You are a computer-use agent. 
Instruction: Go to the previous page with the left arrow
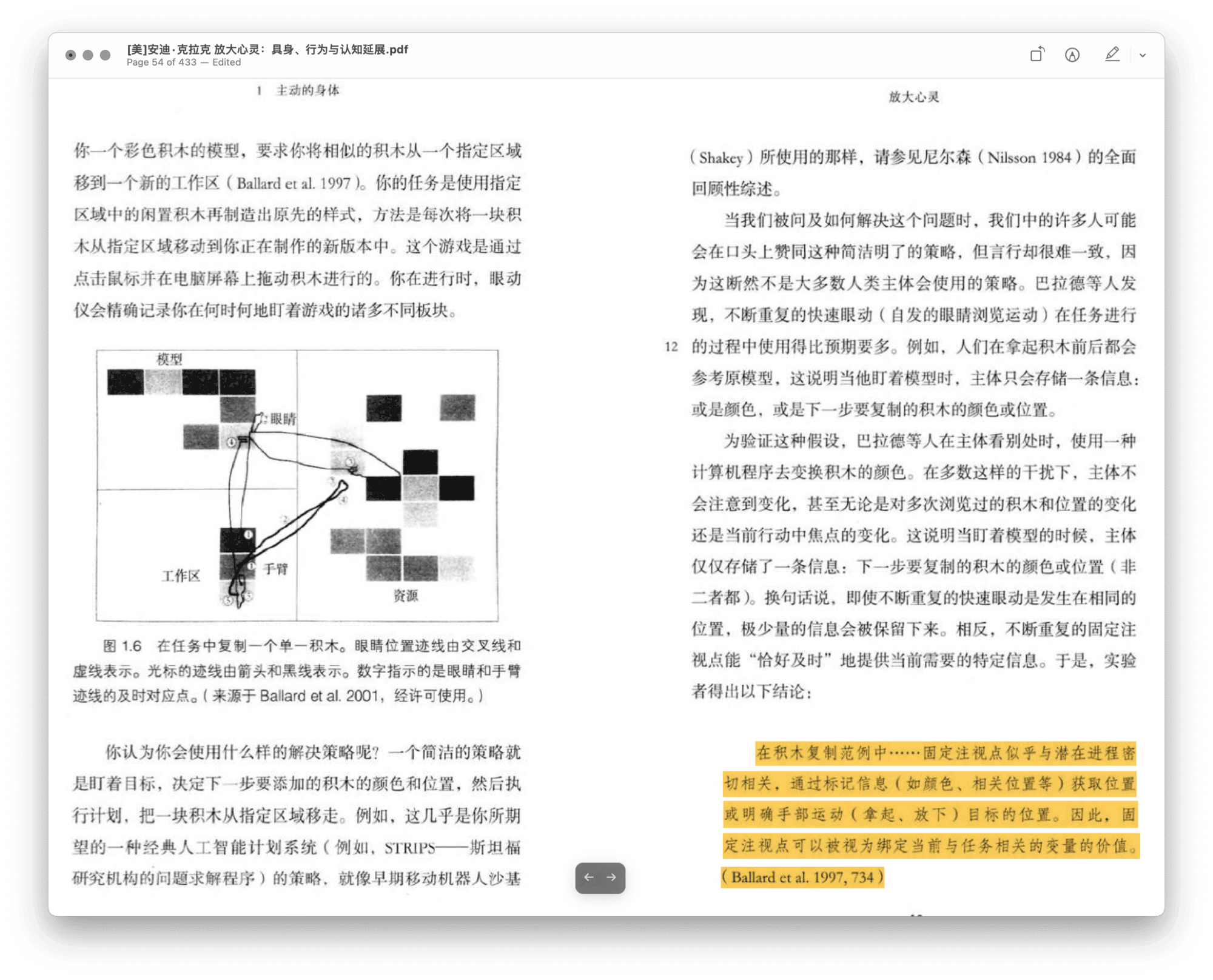click(588, 877)
